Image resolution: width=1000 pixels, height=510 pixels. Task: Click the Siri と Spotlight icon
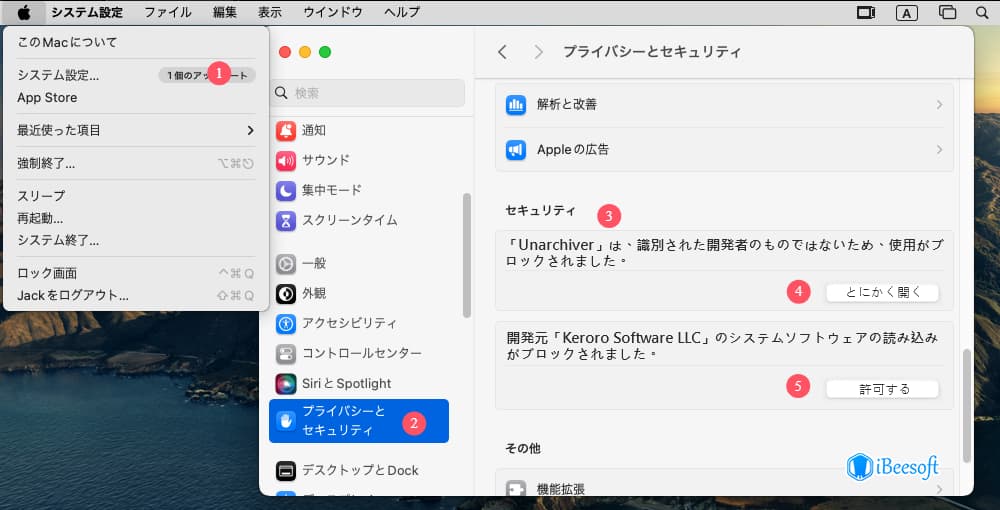click(286, 384)
